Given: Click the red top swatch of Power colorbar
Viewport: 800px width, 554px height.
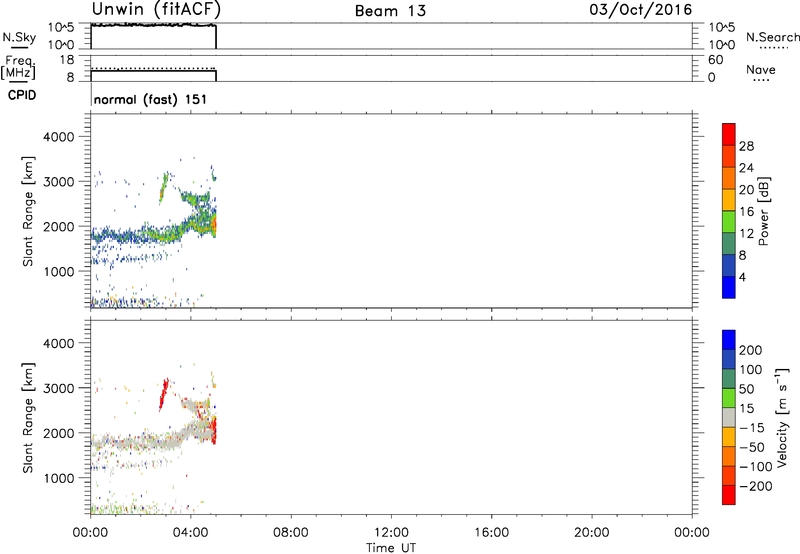Looking at the screenshot, I should click(729, 134).
